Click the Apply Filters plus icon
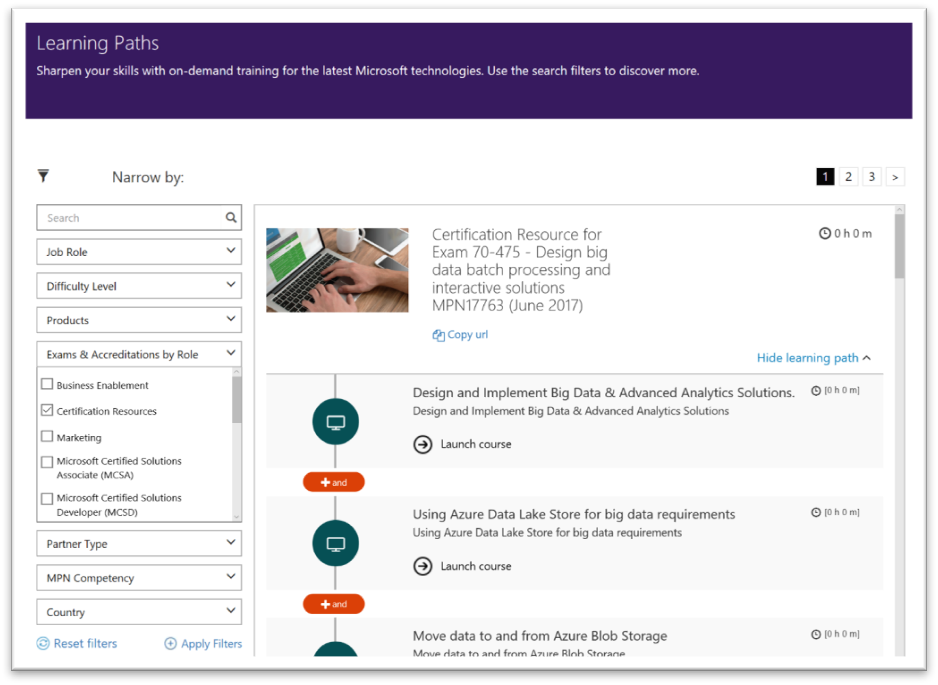This screenshot has width=938, height=685. (170, 644)
